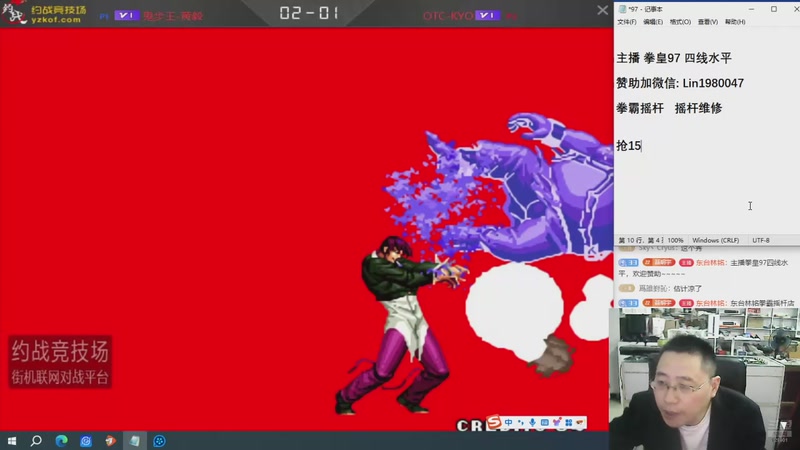Open the 格式(O) menu in Notepad
800x450 pixels.
coord(680,22)
